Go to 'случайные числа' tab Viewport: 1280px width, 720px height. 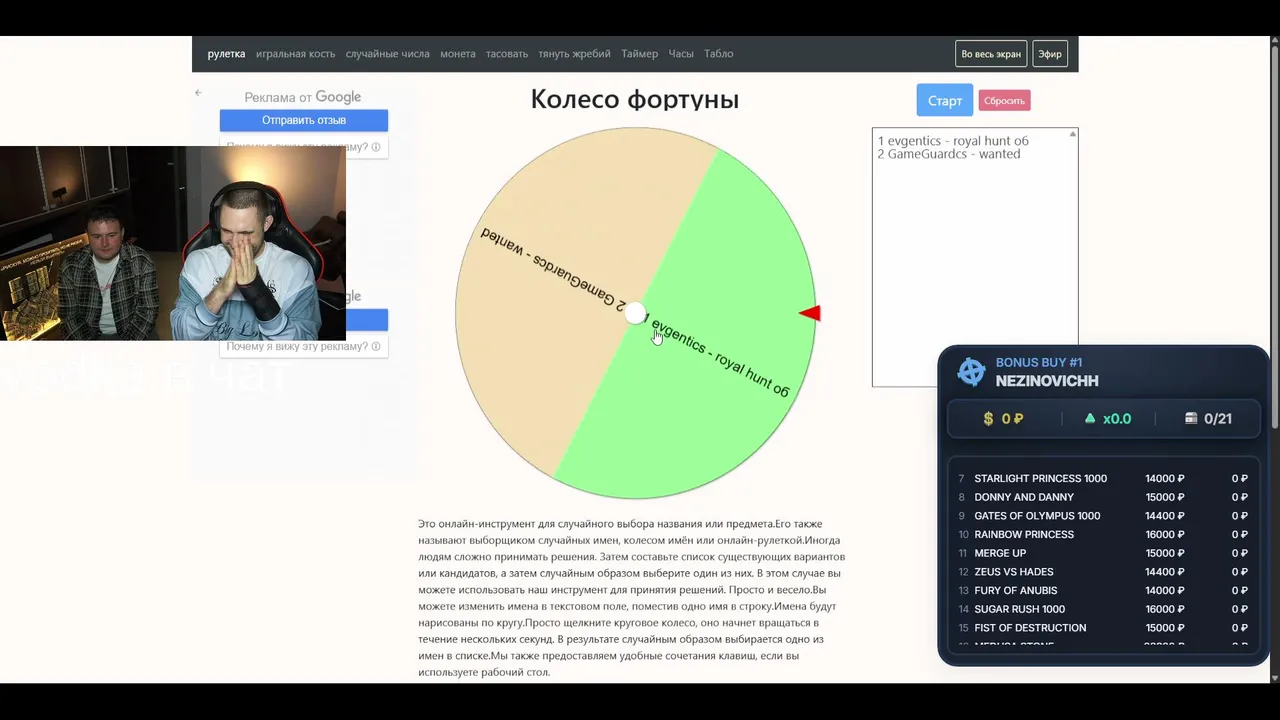click(x=387, y=54)
